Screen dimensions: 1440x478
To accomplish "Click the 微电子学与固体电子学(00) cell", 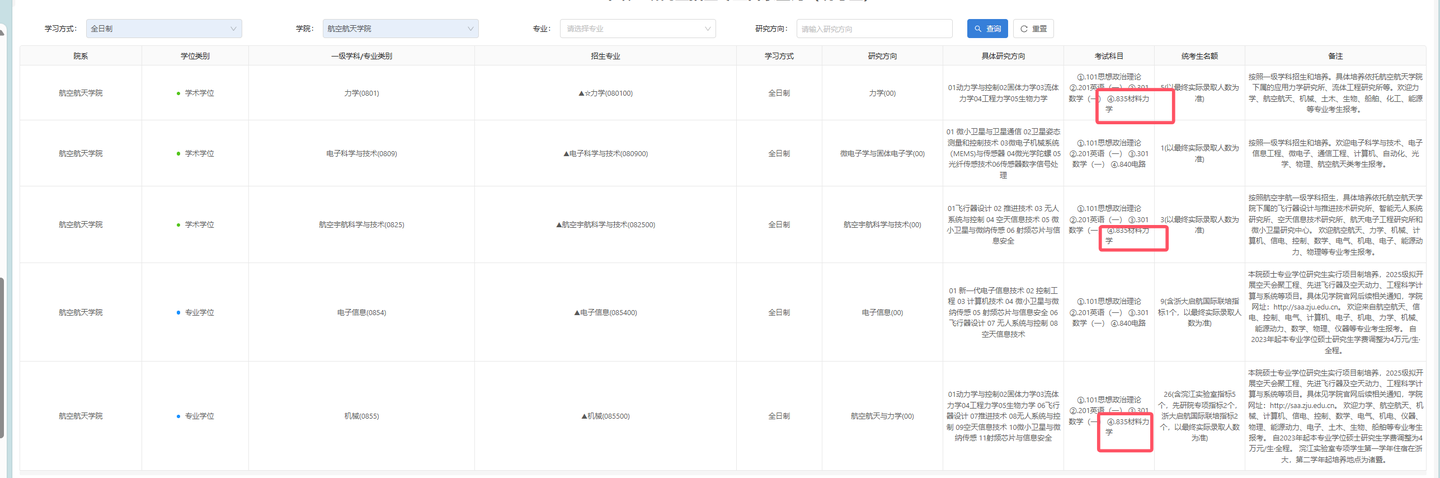I will click(x=882, y=154).
